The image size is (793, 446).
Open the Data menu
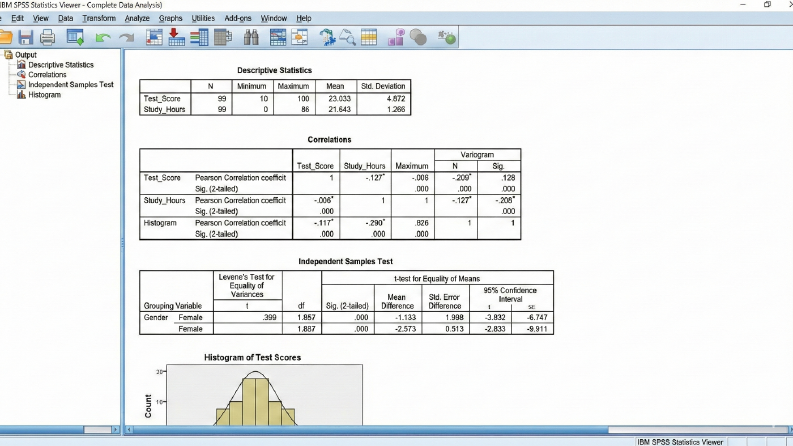pos(66,18)
